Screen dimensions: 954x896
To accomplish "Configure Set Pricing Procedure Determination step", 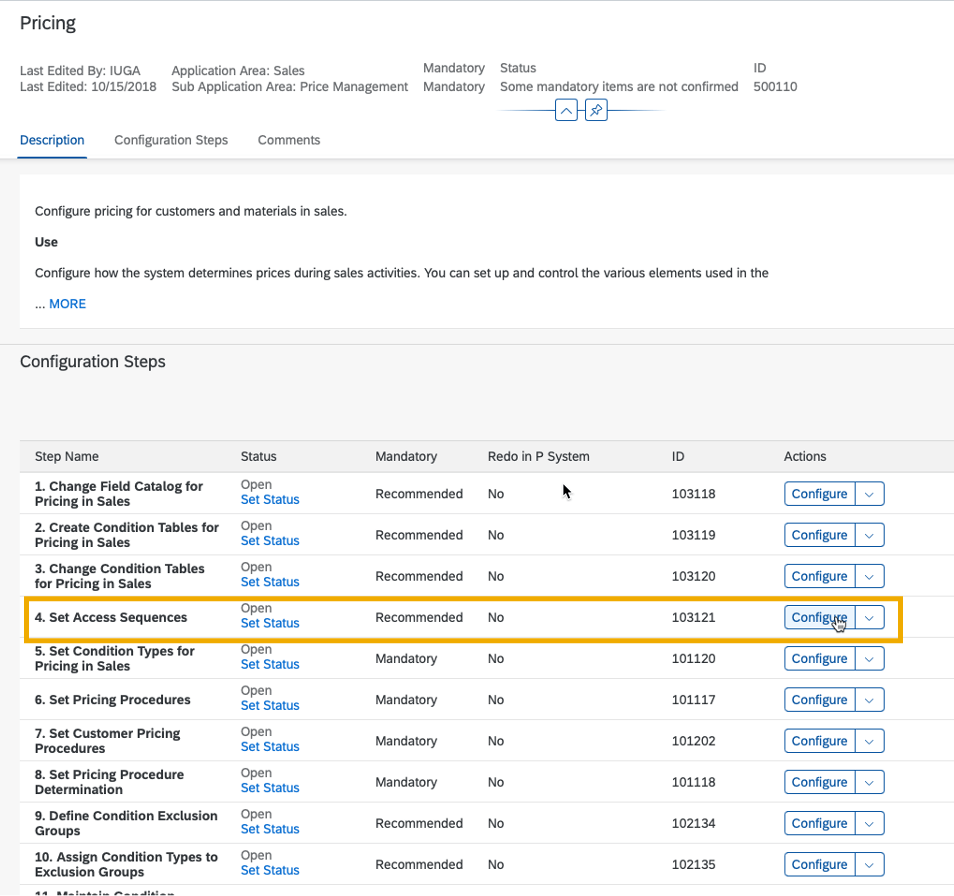I will click(x=820, y=782).
